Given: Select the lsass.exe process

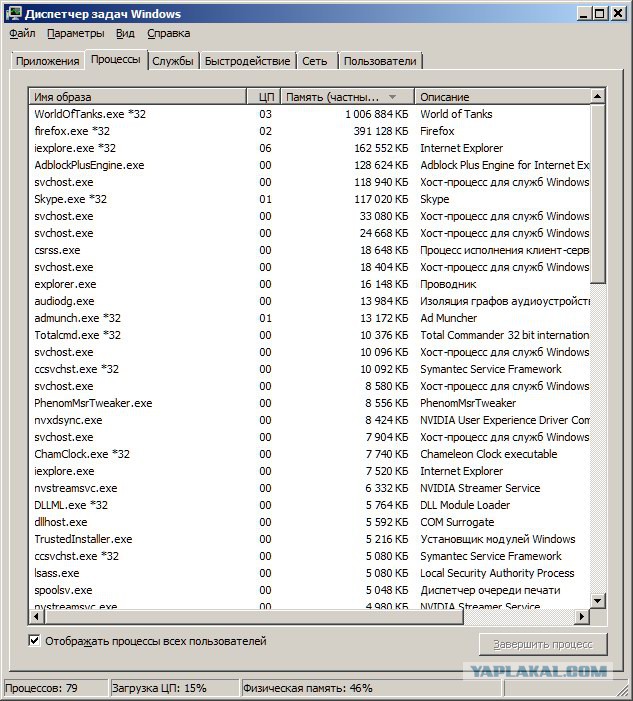Looking at the screenshot, I should [309, 573].
